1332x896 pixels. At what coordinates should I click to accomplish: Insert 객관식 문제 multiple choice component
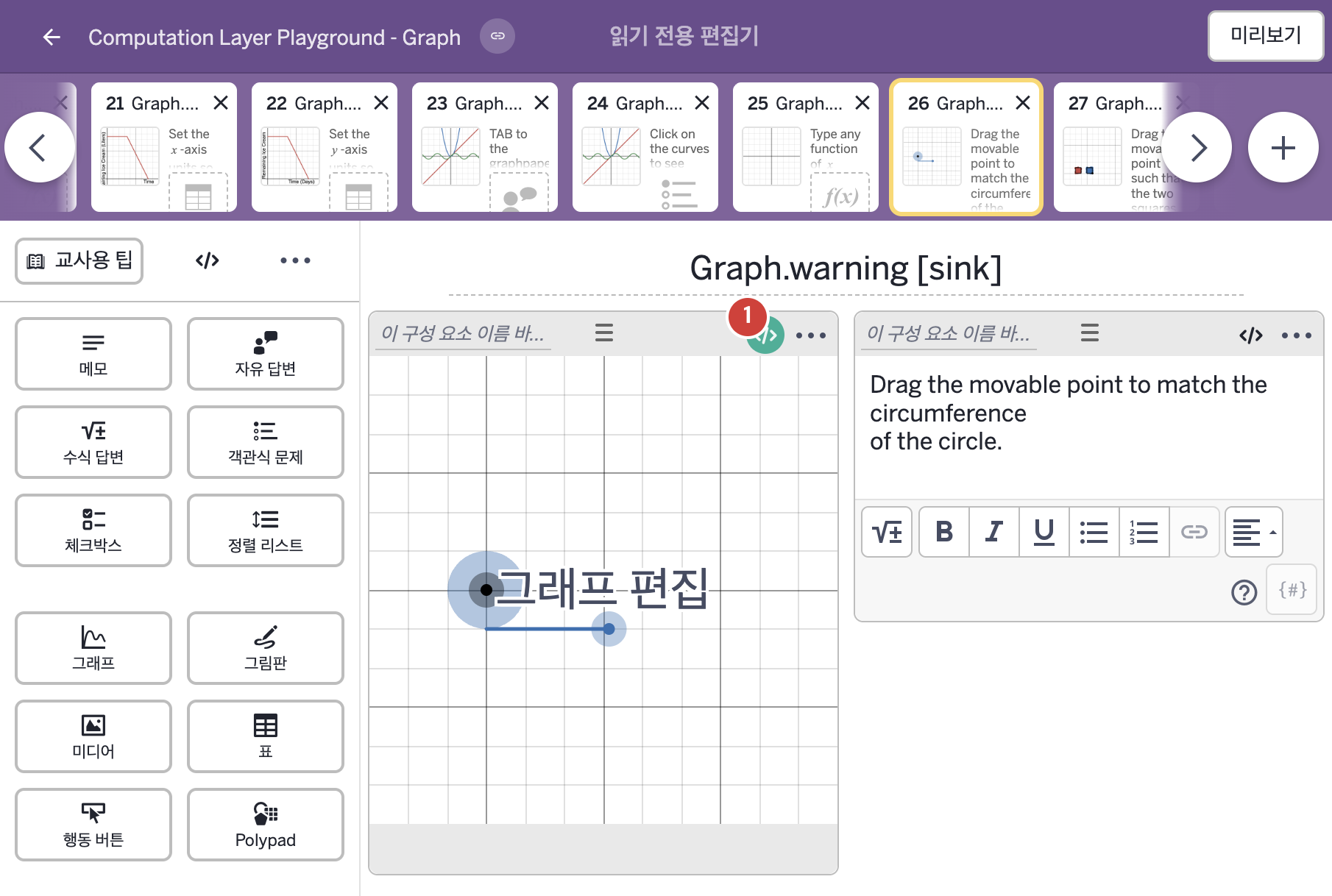pos(266,442)
